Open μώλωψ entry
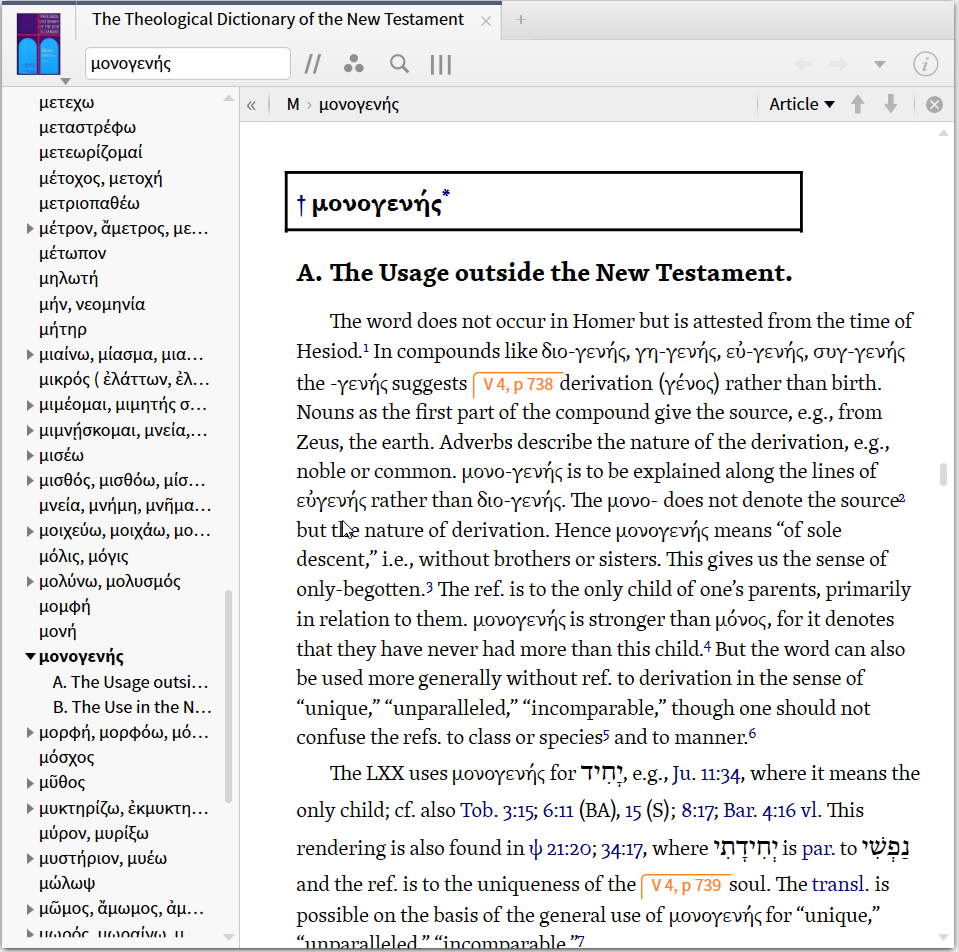 click(67, 884)
